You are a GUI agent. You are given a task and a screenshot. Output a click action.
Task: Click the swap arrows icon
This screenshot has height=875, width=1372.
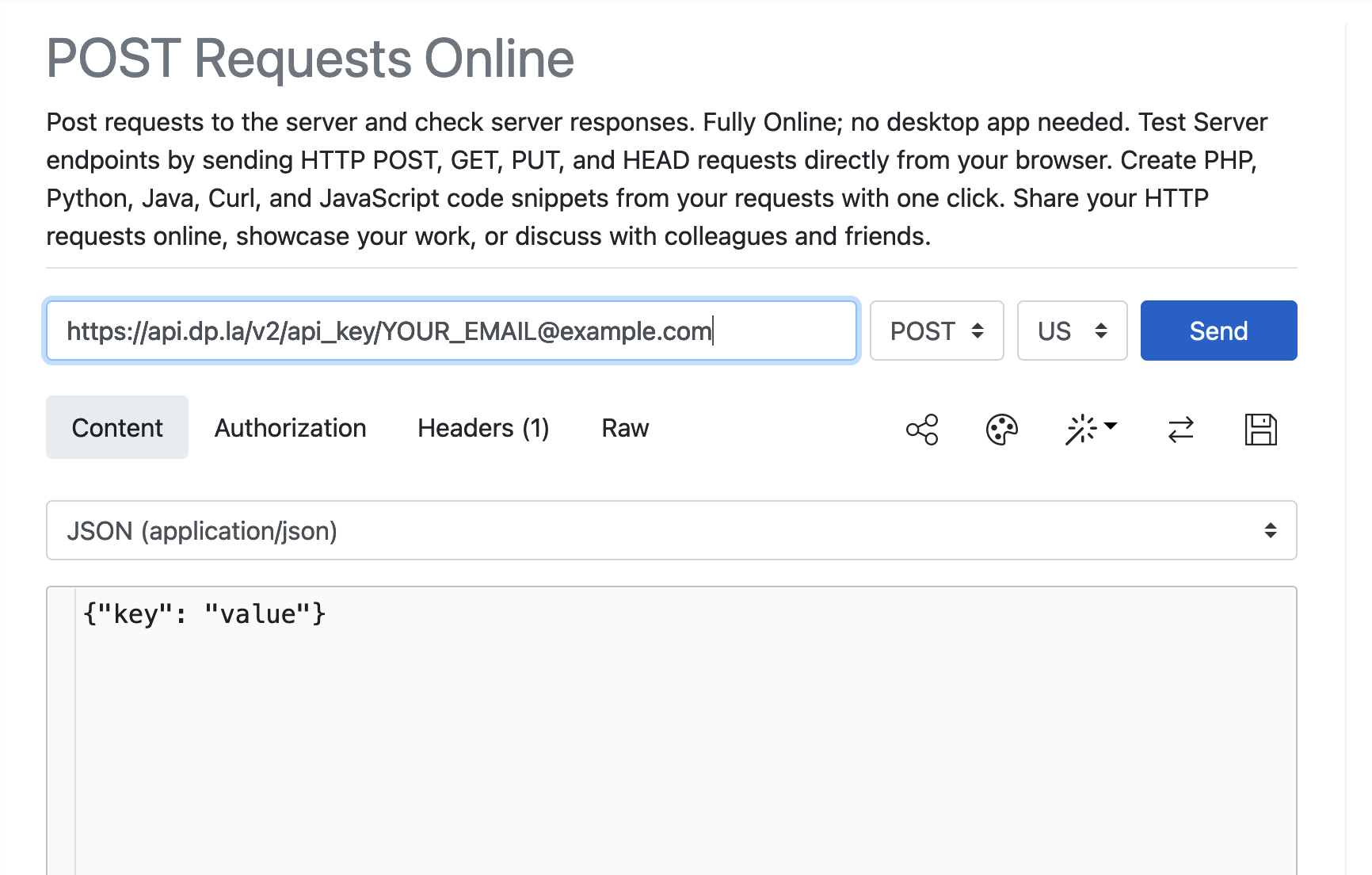click(x=1180, y=430)
